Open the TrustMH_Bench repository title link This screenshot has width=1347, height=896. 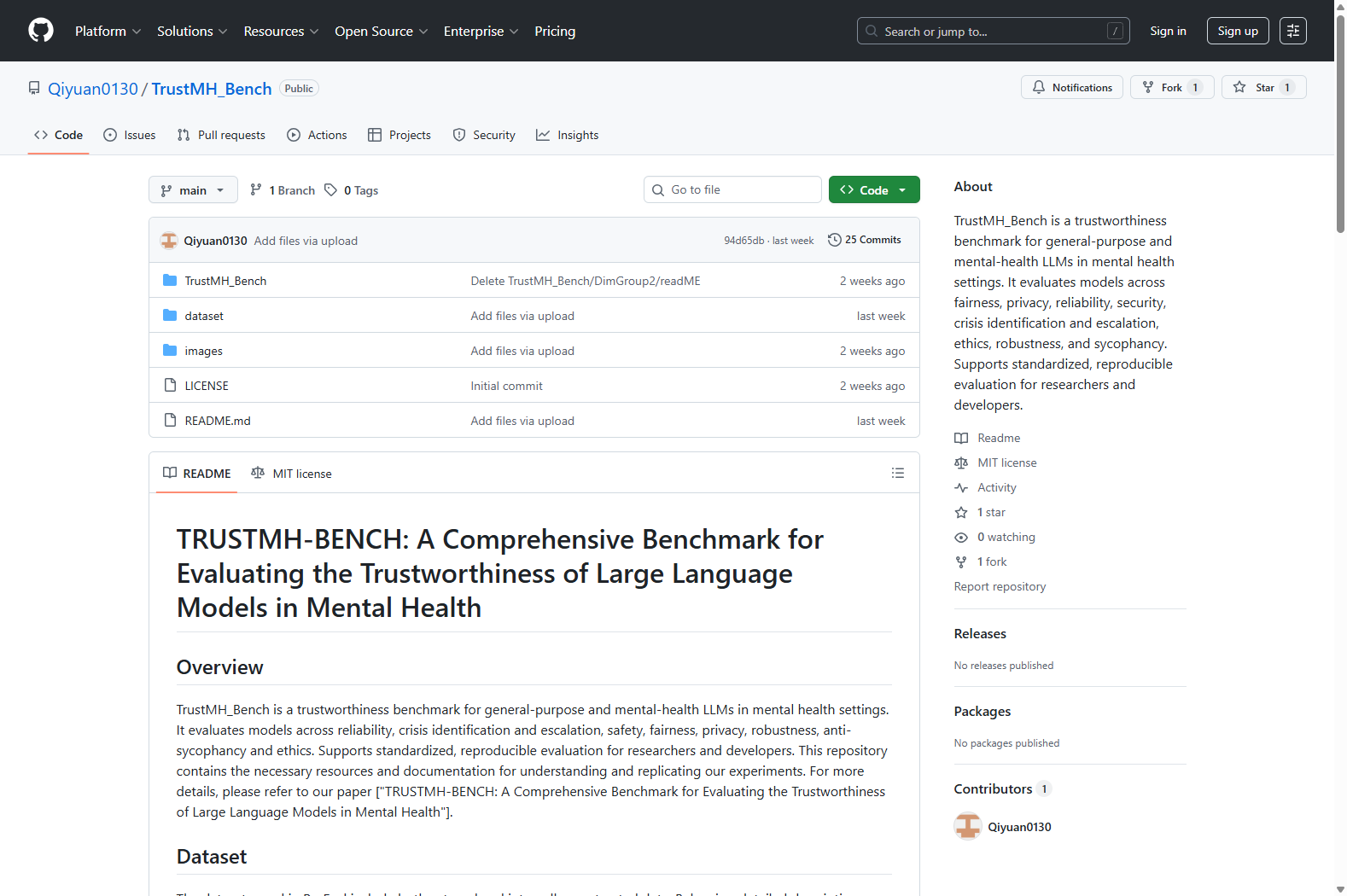click(212, 89)
